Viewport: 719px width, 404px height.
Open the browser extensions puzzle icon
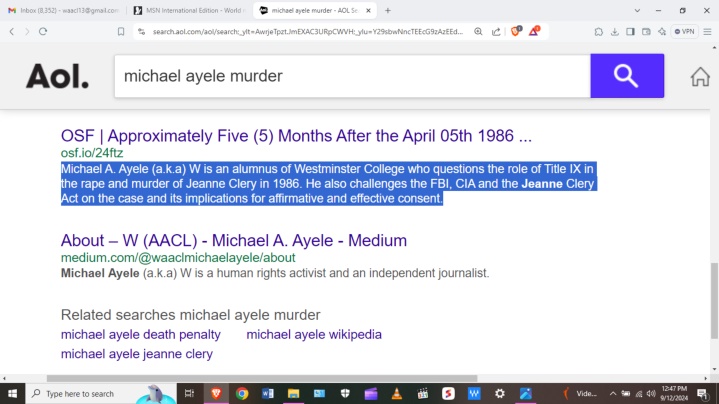598,32
